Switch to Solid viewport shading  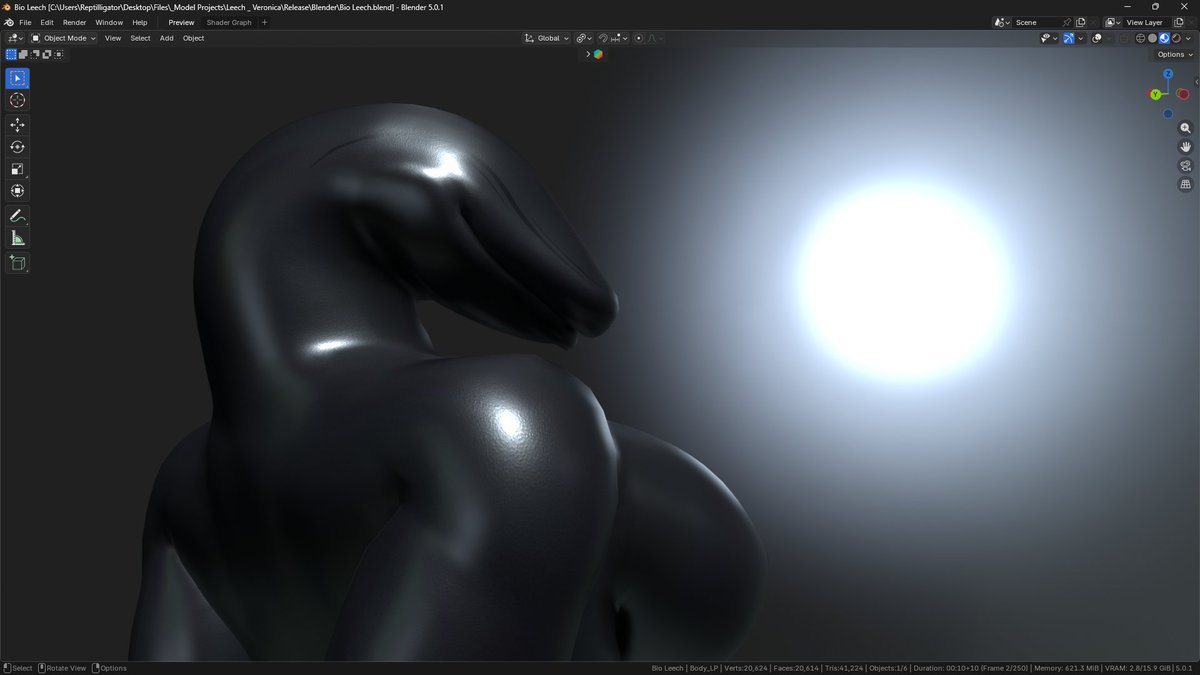coord(1152,38)
